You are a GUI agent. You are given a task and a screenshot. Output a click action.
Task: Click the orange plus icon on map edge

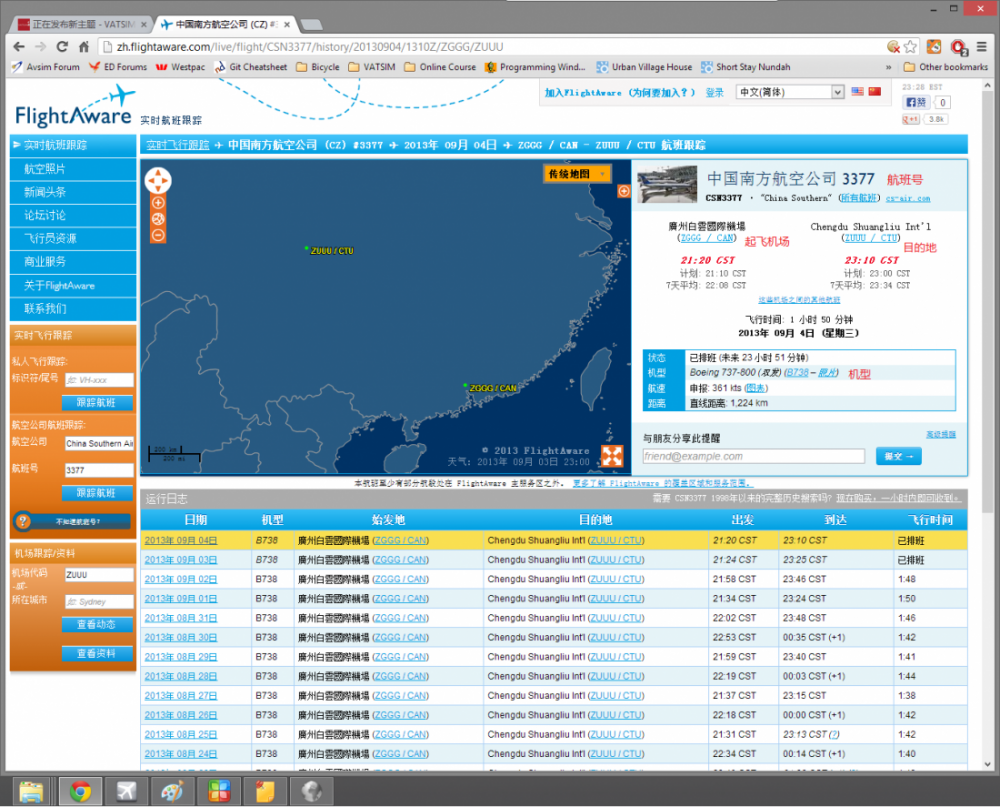pos(624,191)
